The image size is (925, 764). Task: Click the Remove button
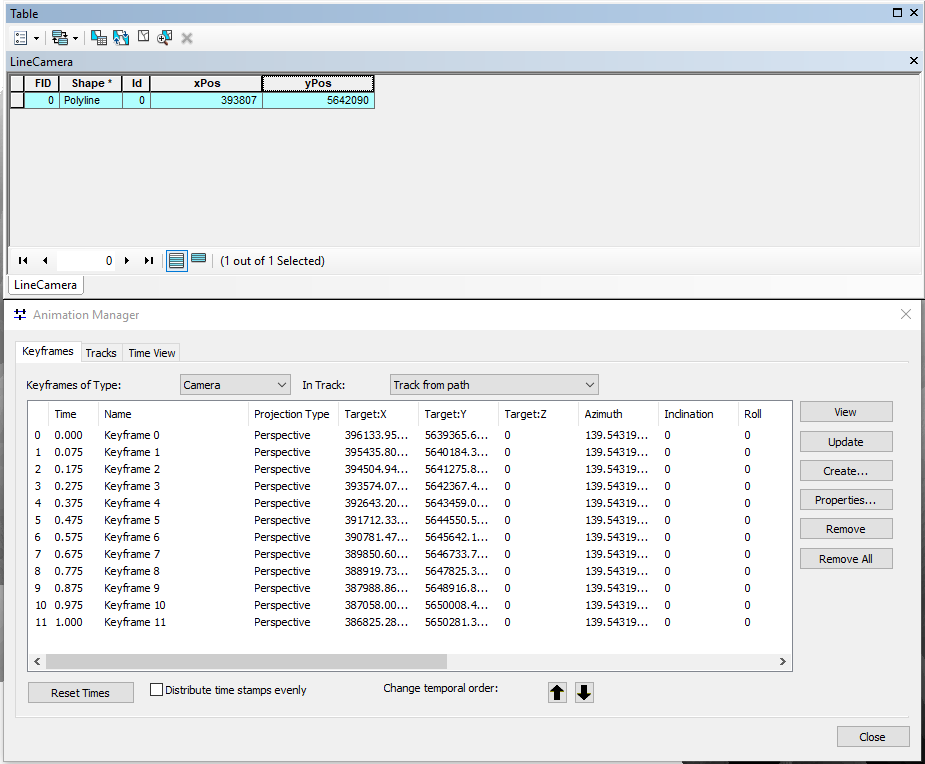(846, 529)
